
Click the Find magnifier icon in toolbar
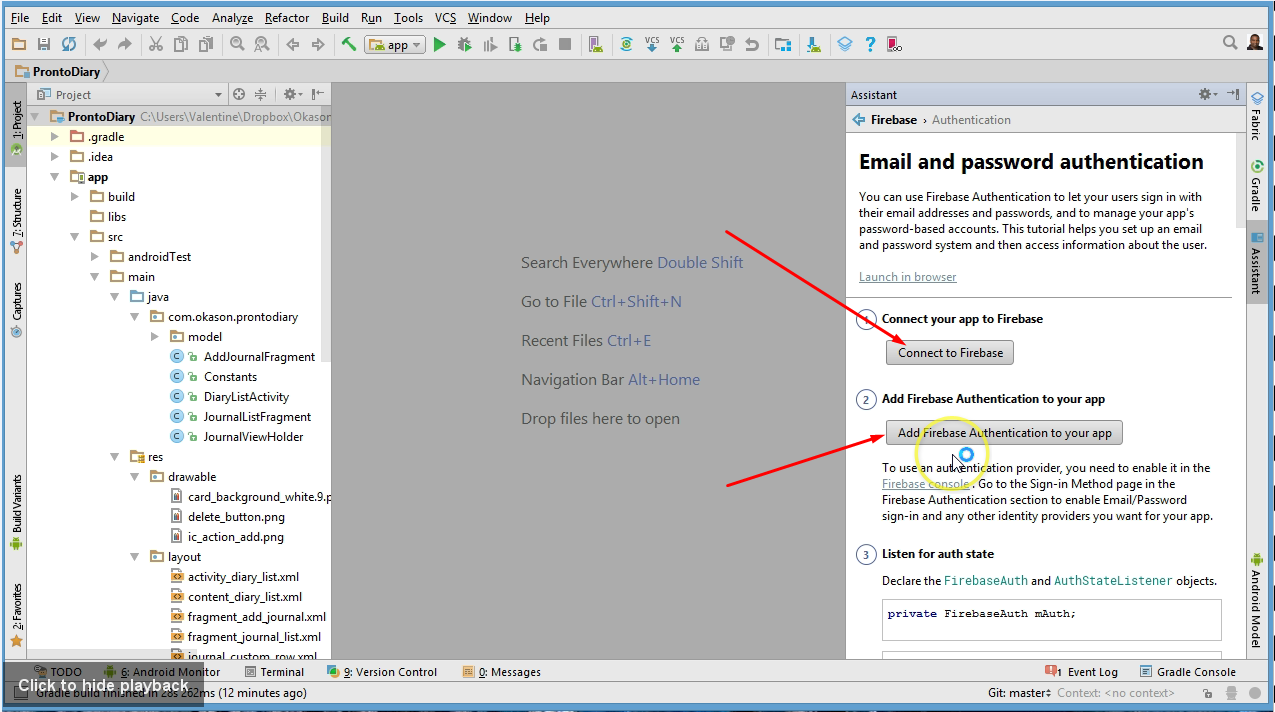click(237, 44)
